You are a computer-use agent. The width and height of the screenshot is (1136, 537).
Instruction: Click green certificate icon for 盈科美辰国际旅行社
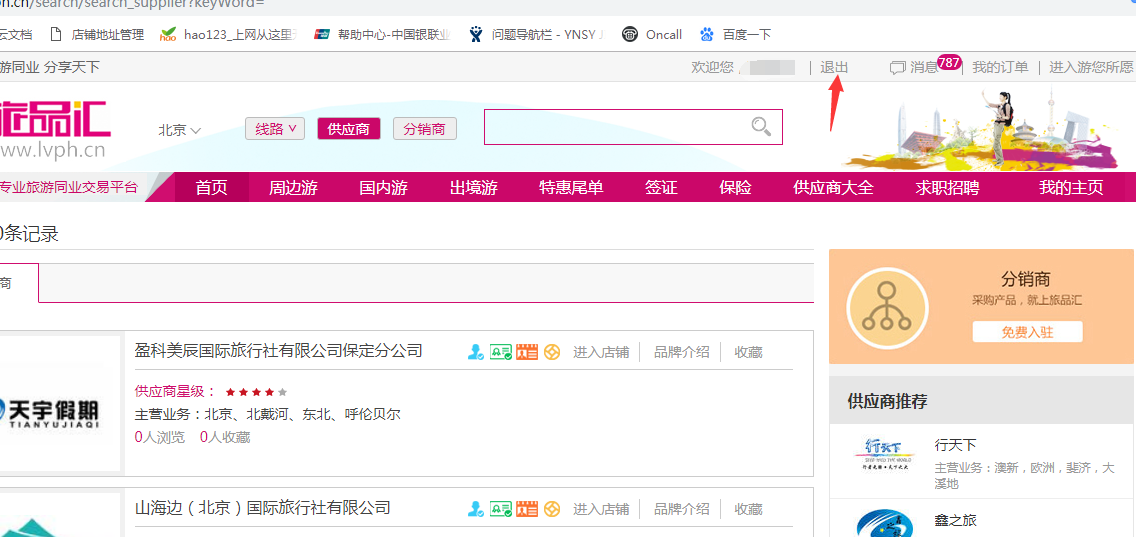pos(501,352)
